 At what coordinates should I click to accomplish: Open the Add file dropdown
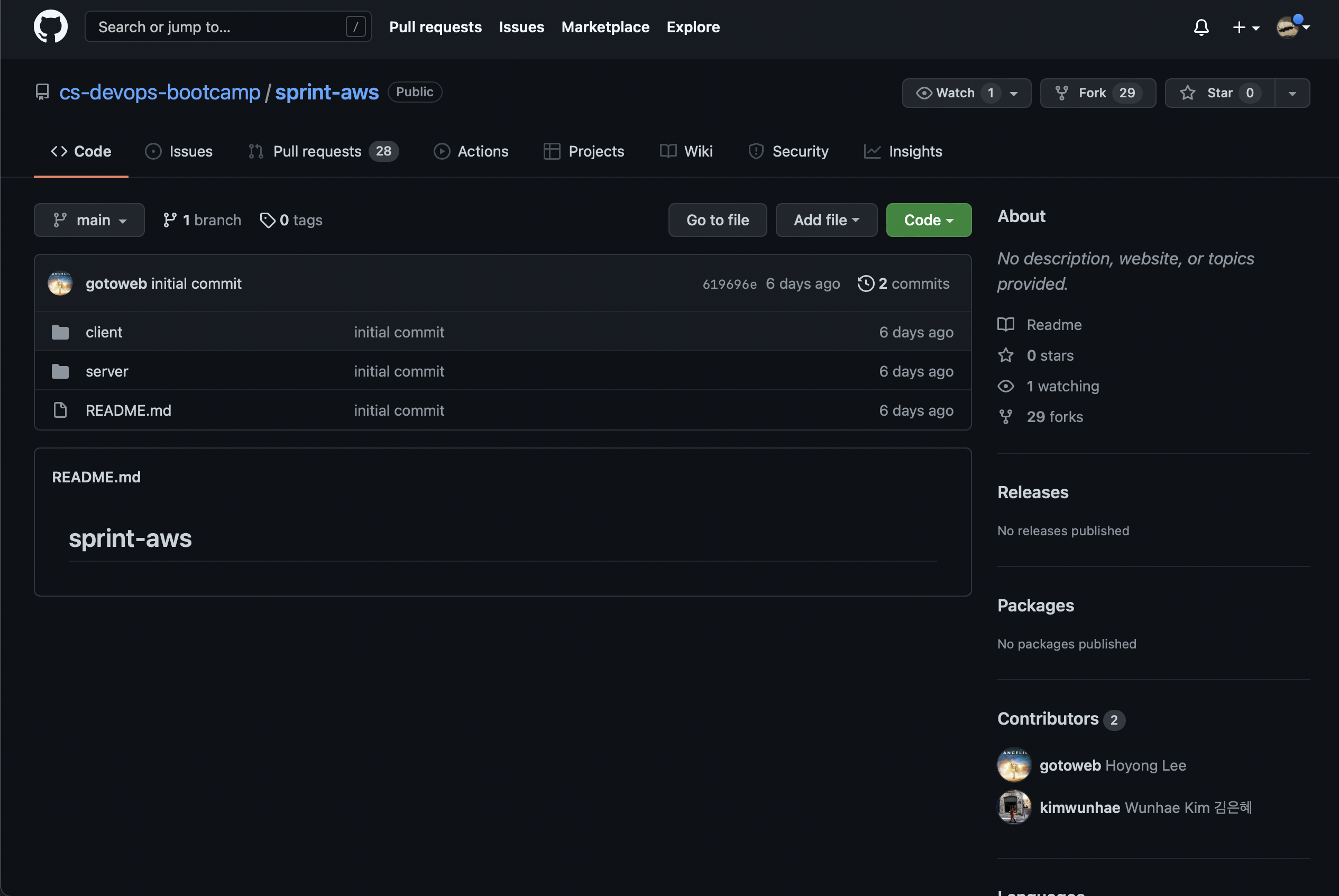[x=826, y=220]
